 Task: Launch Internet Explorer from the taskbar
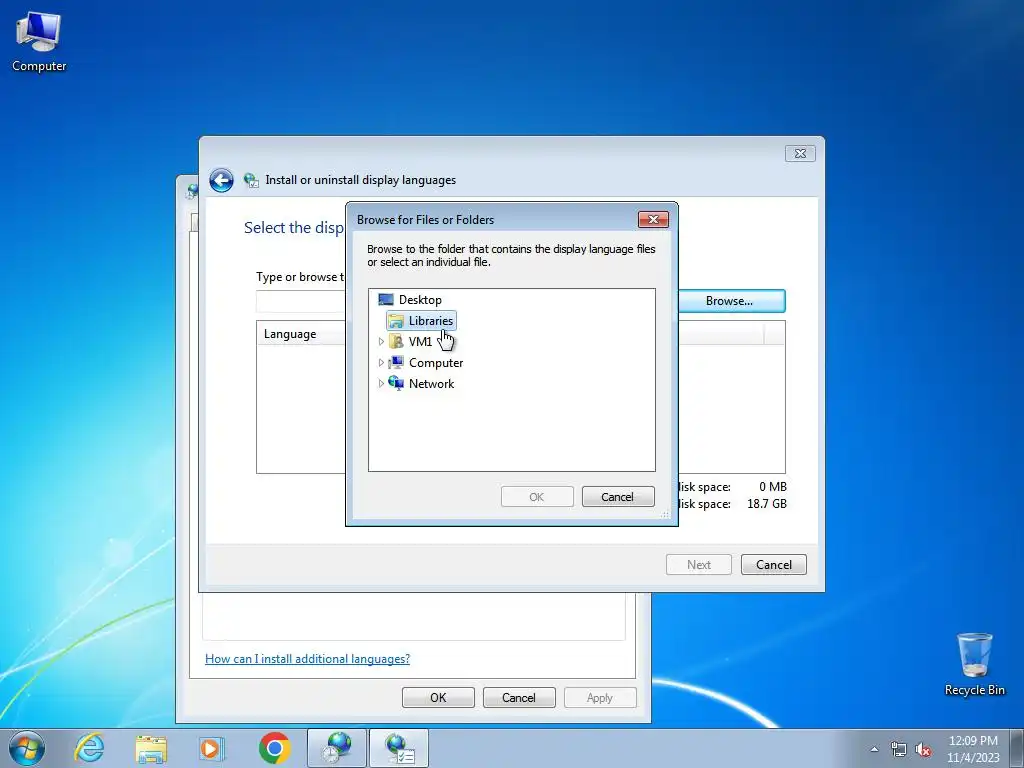coord(89,748)
